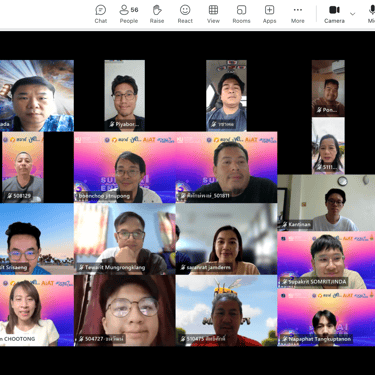Click Piyabor's participant video tile
375x375 pixels.
[x=125, y=95]
